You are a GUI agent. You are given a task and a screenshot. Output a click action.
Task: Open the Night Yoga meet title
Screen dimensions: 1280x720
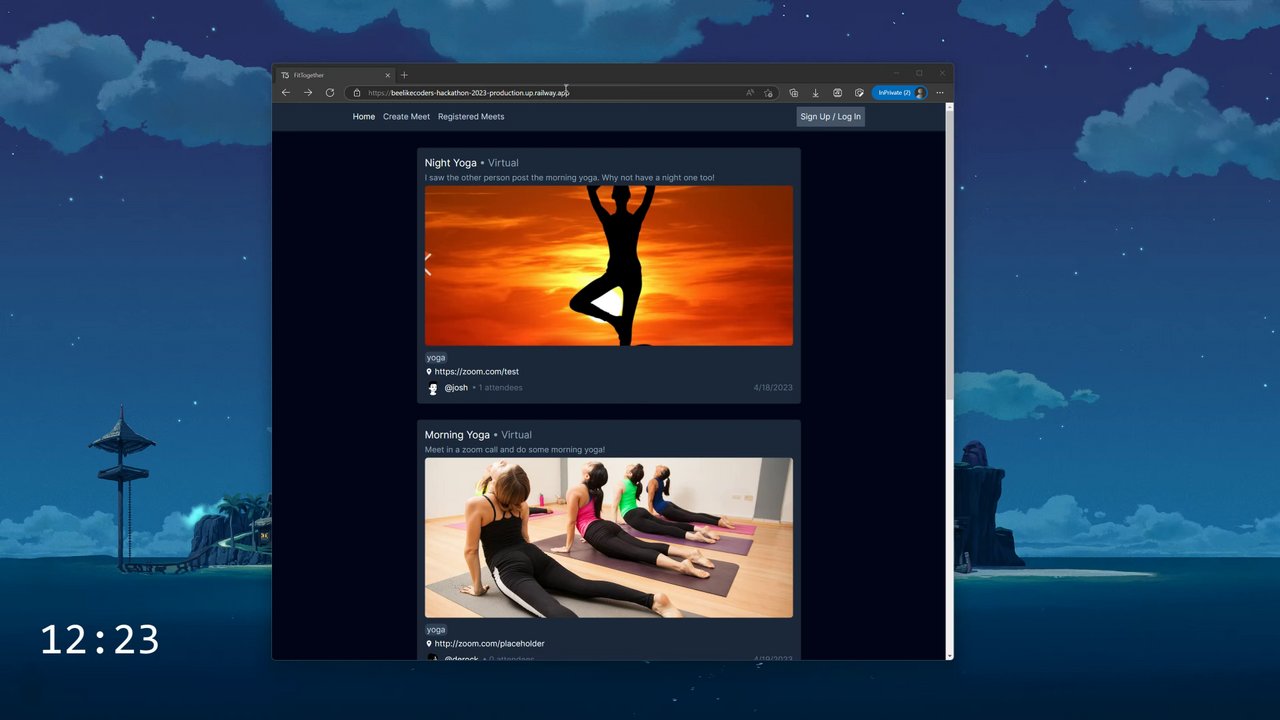pyautogui.click(x=450, y=163)
